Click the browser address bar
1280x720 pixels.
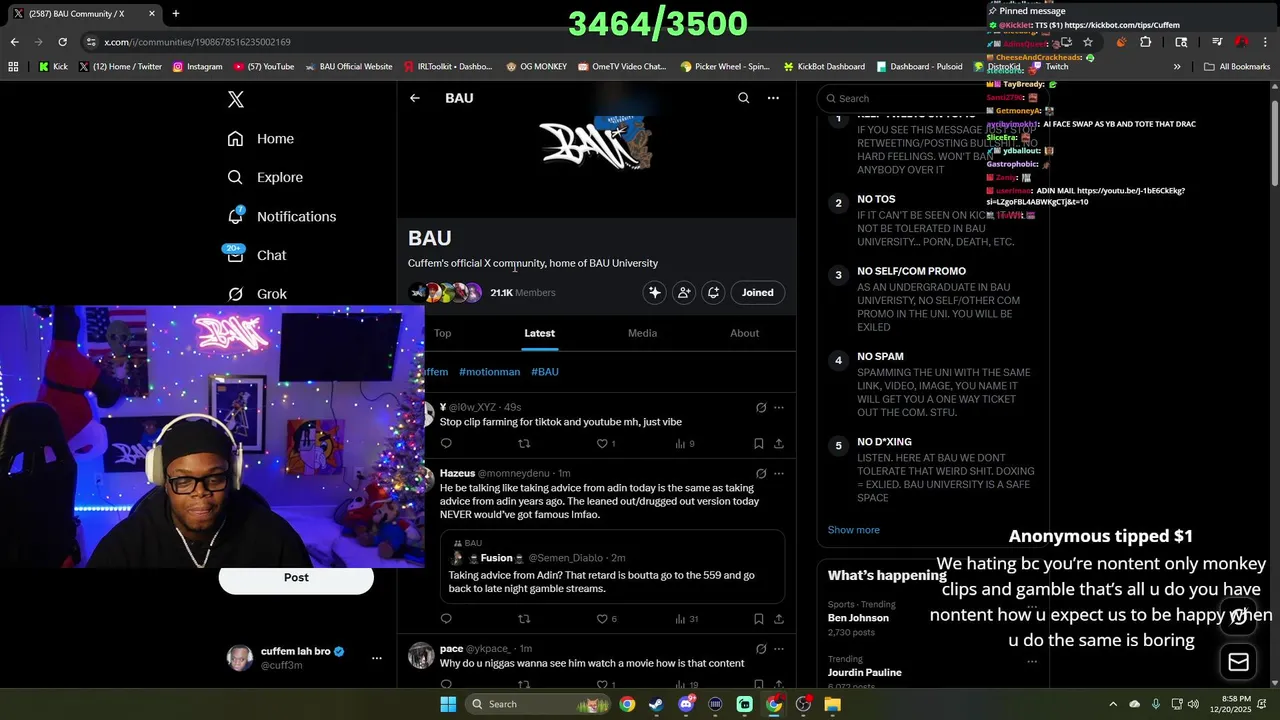[x=560, y=42]
